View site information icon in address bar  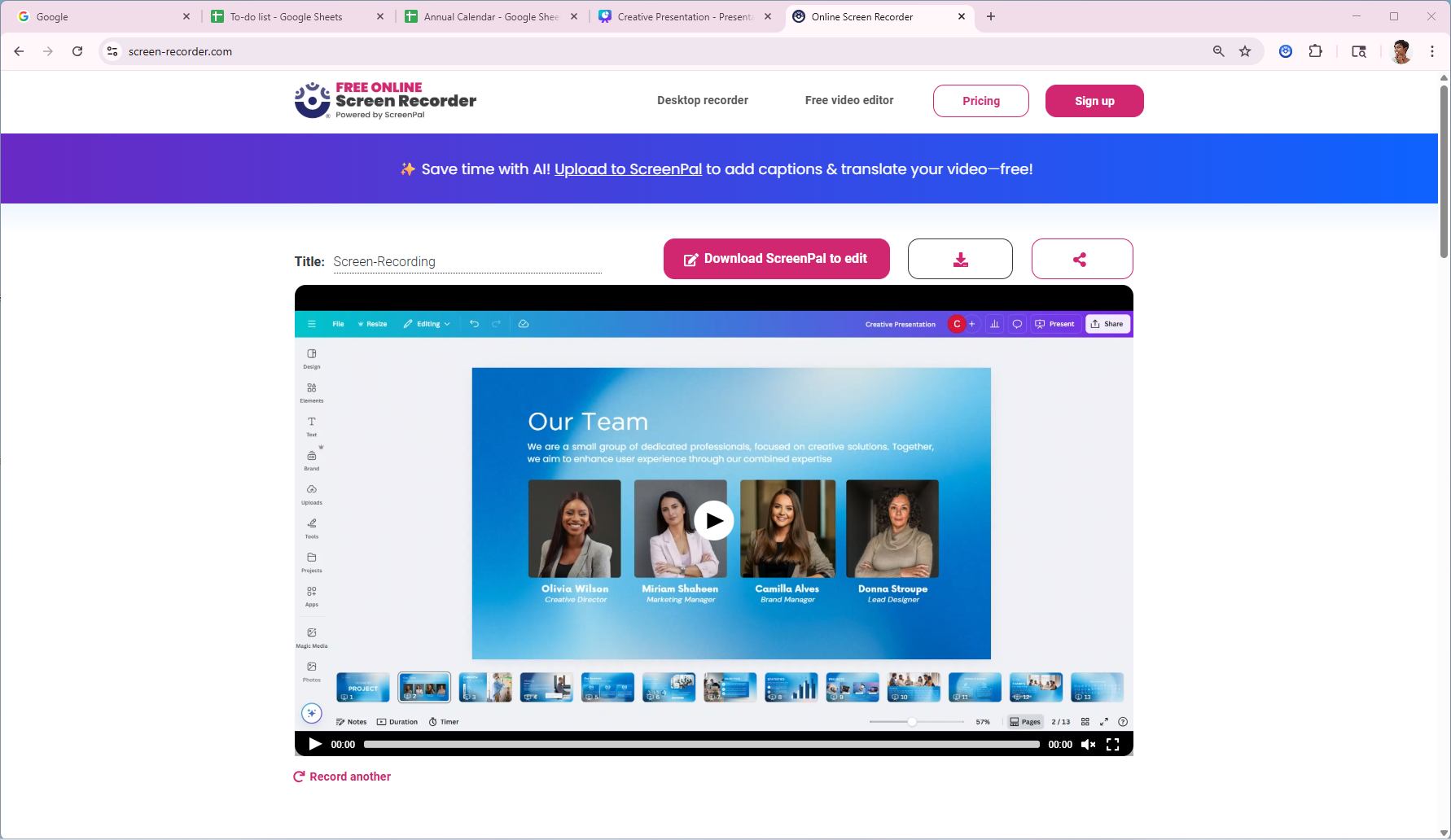tap(112, 51)
